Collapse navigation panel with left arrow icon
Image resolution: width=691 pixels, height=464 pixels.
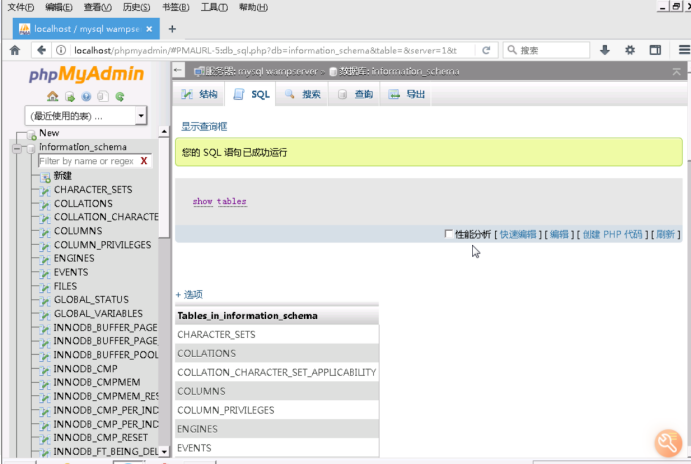click(x=178, y=70)
